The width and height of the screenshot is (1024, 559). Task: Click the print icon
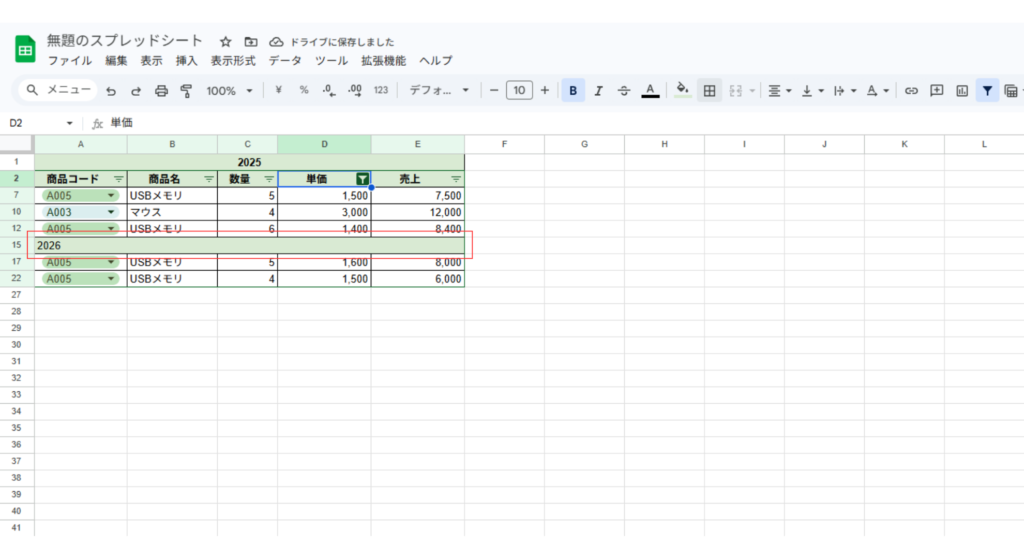coord(161,91)
